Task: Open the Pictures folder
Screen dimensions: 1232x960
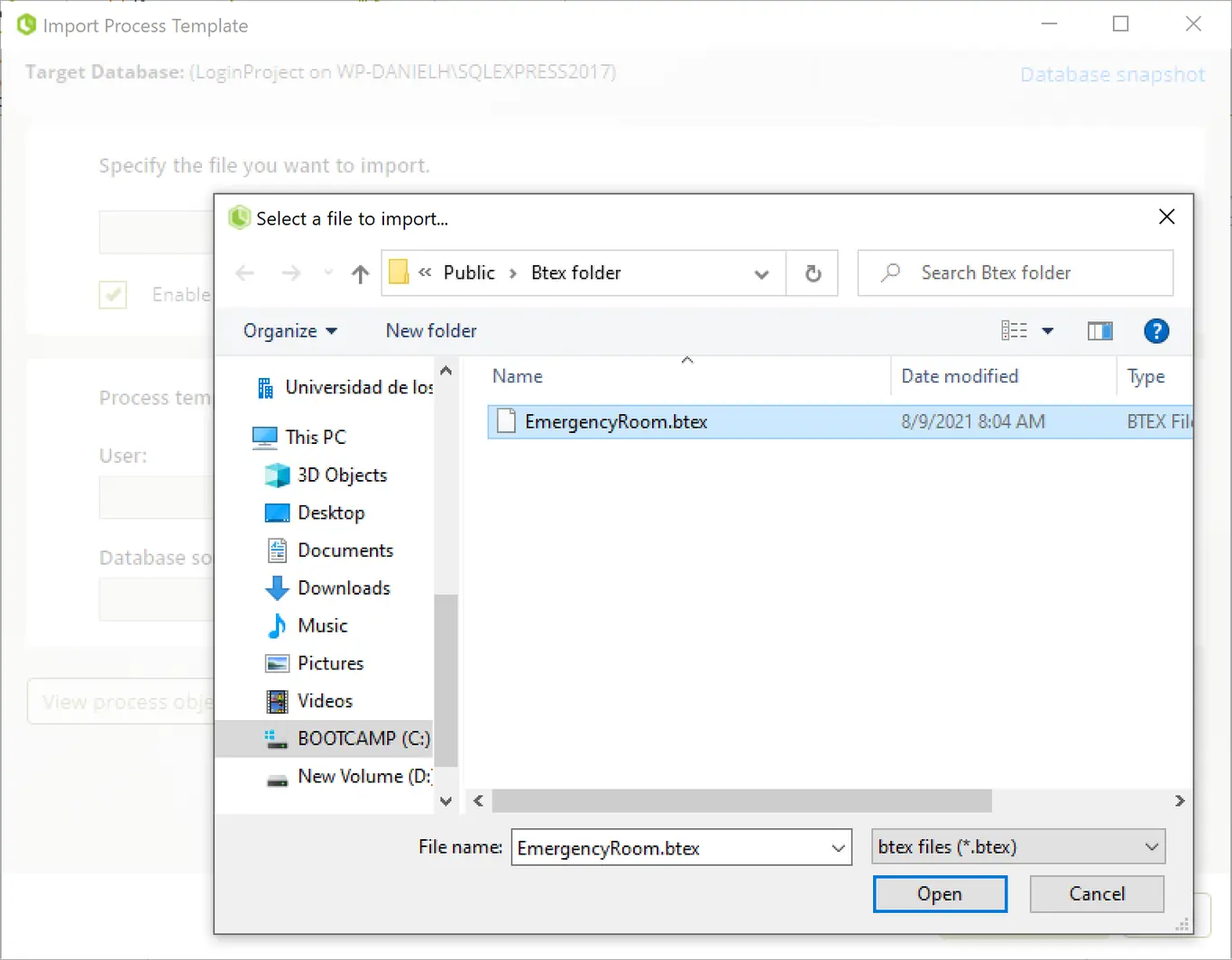Action: click(x=330, y=663)
